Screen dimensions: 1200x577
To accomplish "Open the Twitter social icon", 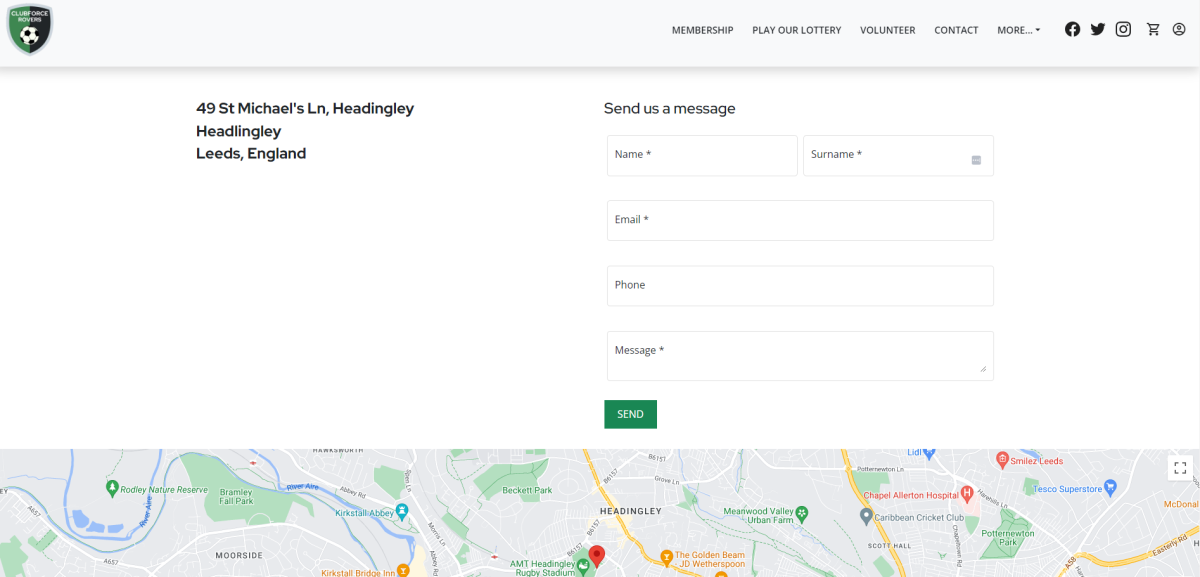I will [1098, 29].
